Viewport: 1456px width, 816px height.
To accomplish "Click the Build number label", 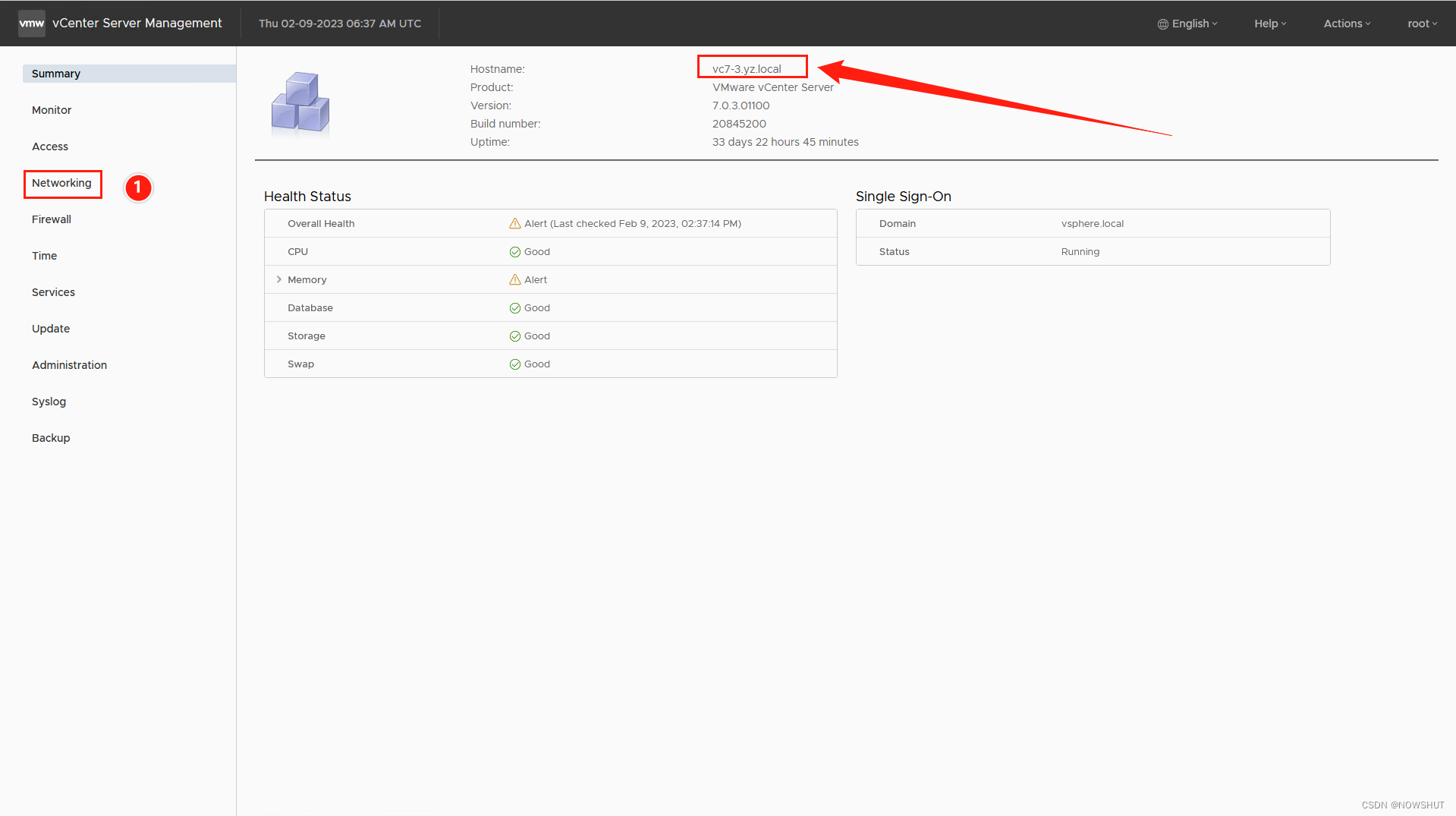I will [x=505, y=124].
